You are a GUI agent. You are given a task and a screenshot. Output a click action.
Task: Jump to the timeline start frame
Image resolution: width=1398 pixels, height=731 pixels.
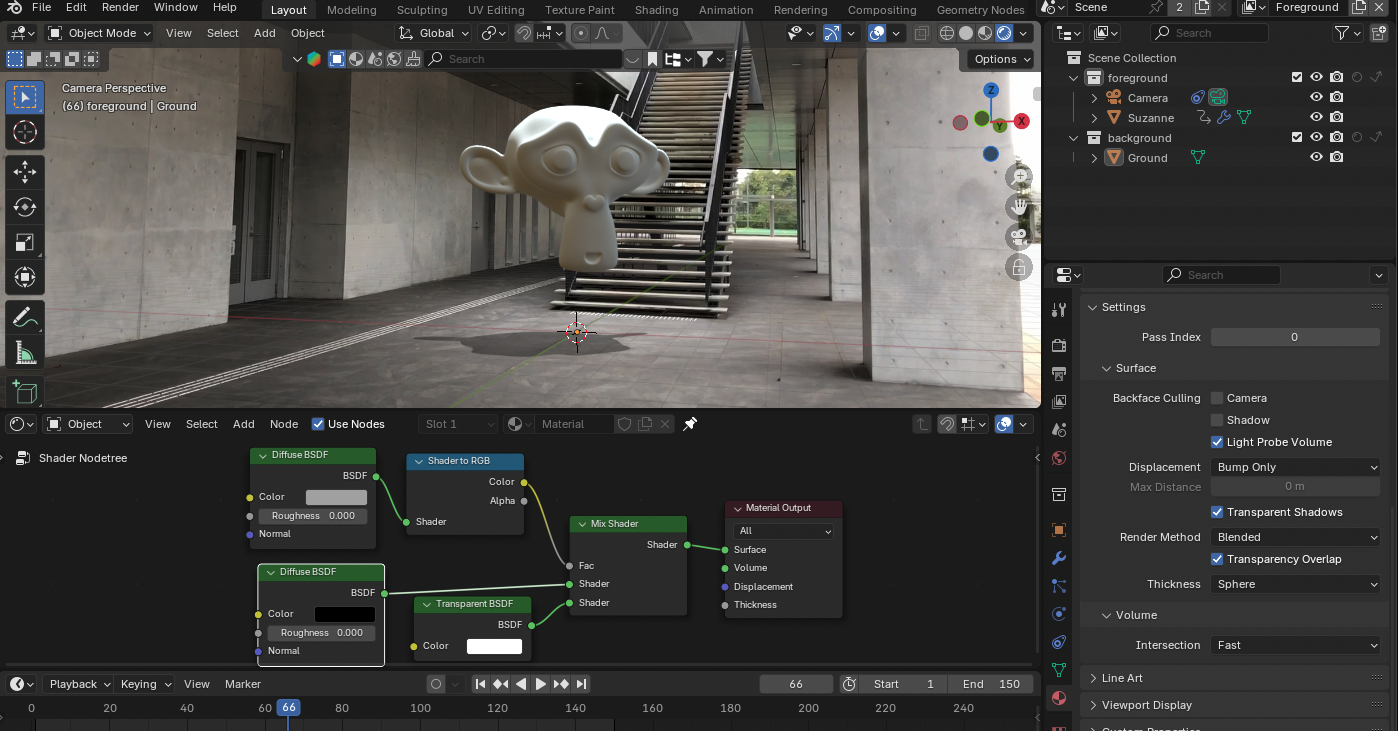coord(481,684)
